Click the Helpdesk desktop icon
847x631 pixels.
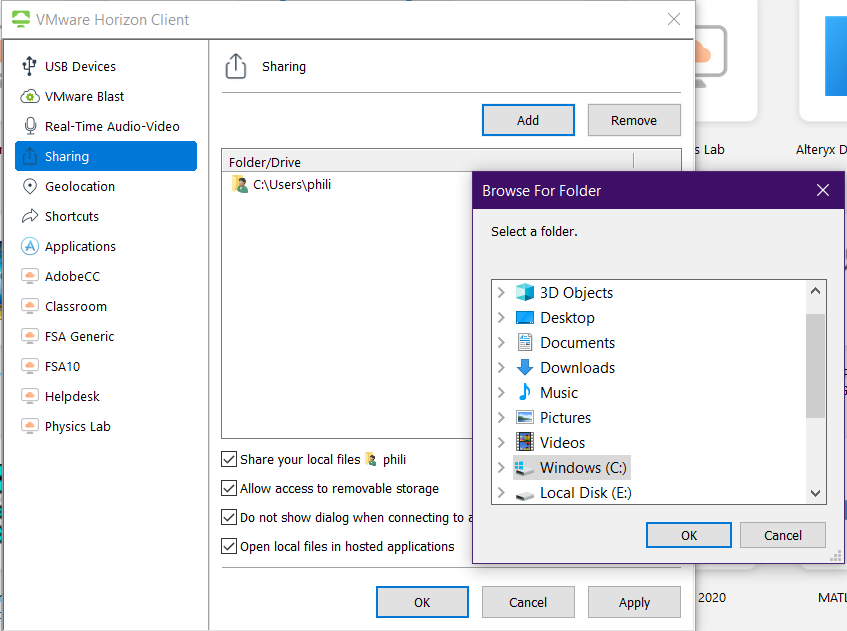click(x=30, y=396)
